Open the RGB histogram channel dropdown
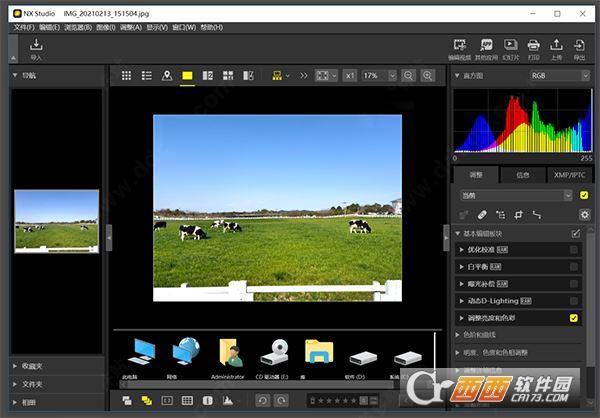 [x=560, y=75]
